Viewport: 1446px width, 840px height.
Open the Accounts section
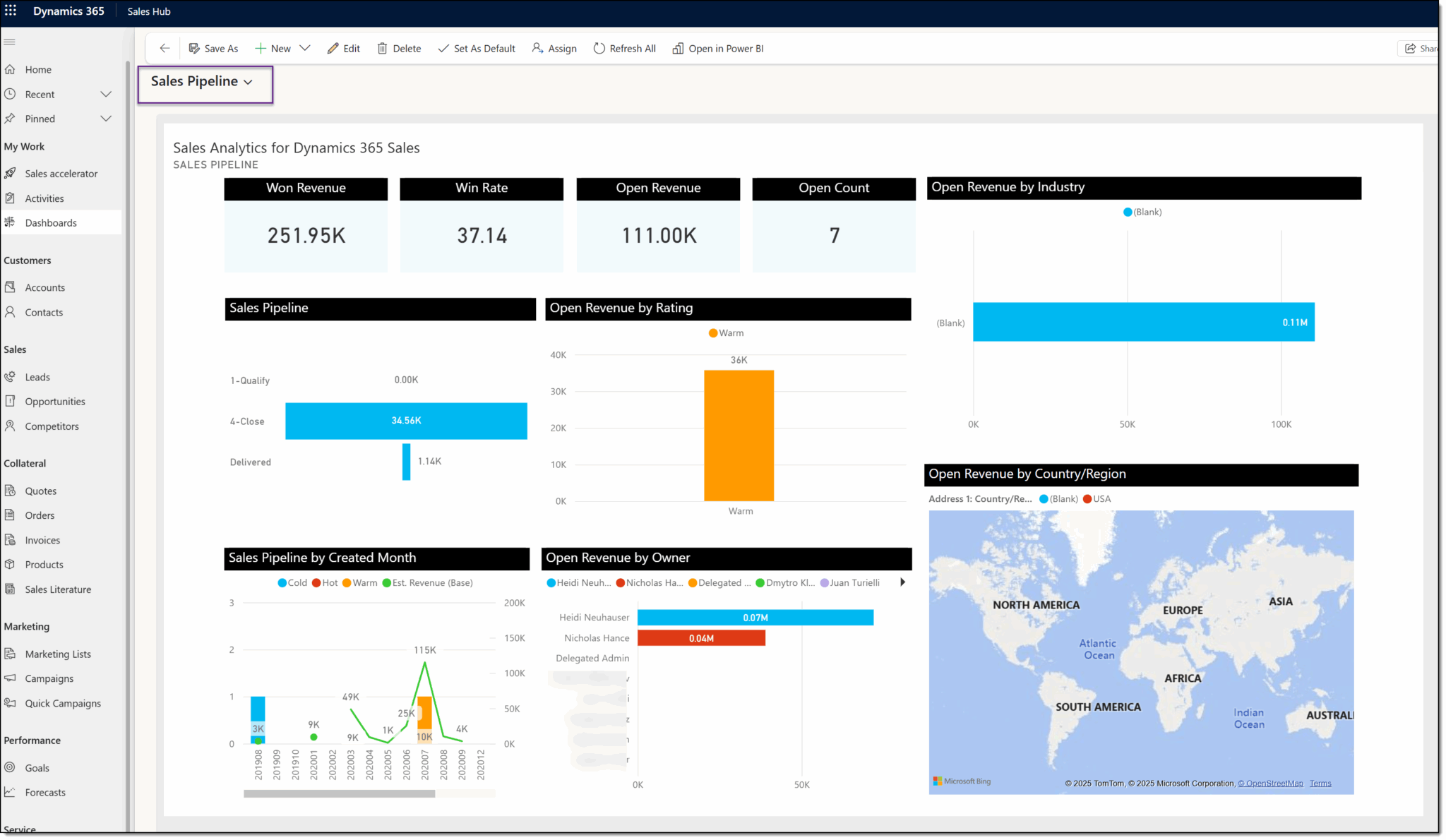tap(45, 287)
